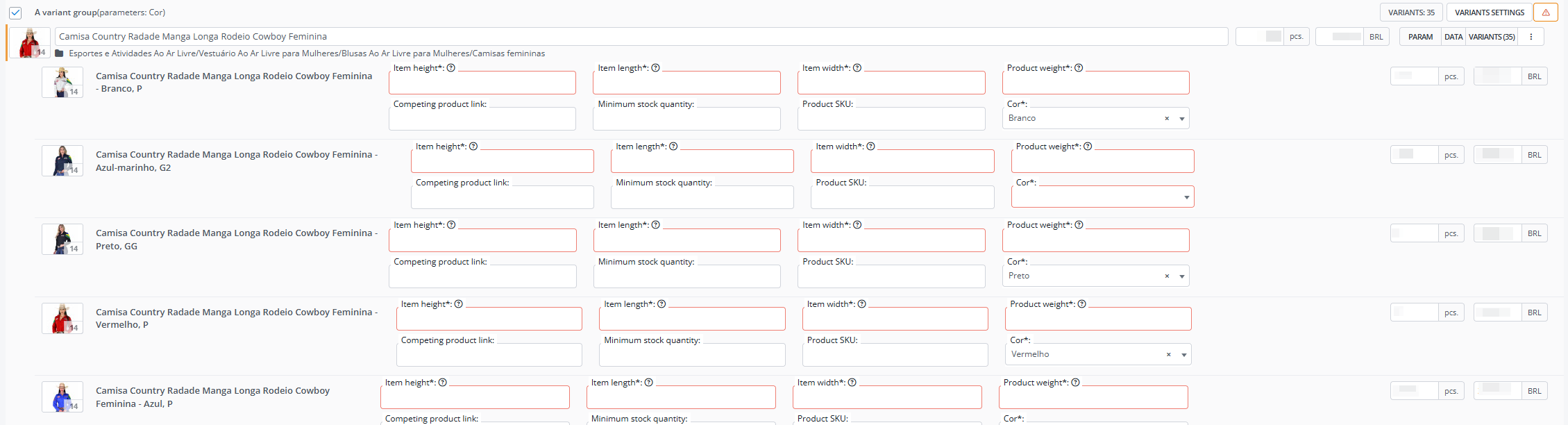Open the DATA tab

(x=1453, y=37)
